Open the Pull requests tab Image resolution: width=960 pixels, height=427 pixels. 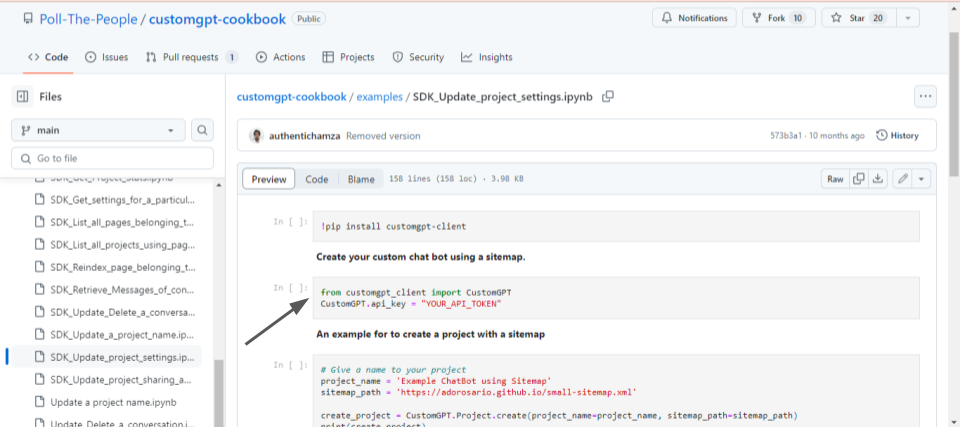click(192, 57)
